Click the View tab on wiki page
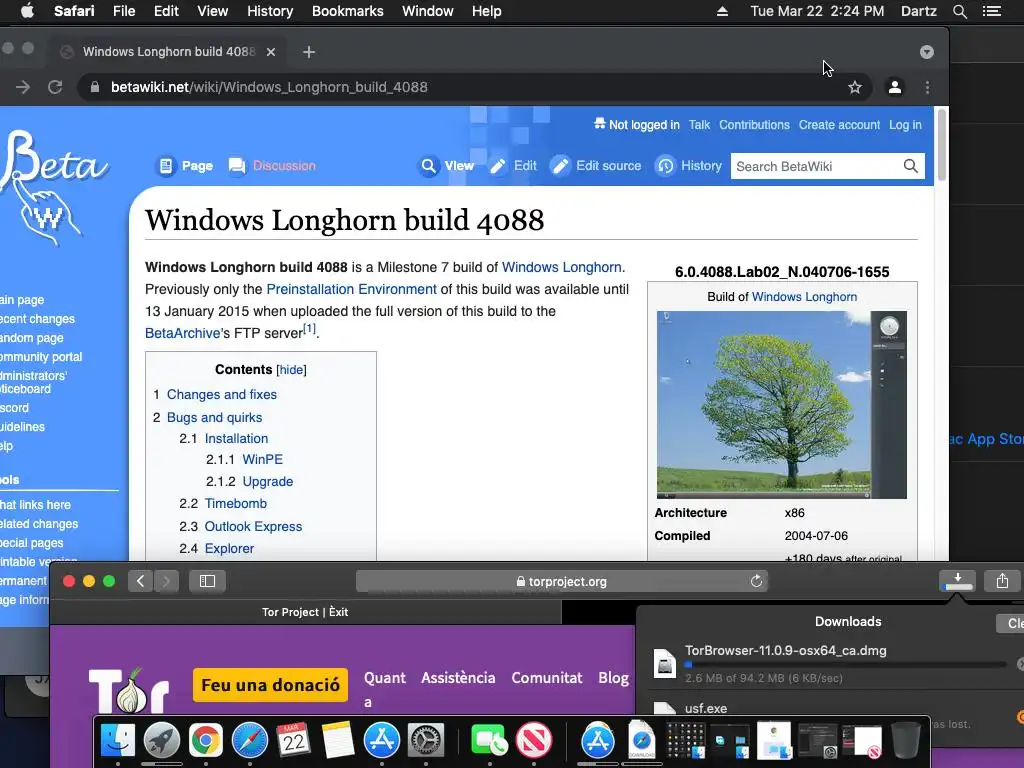This screenshot has width=1024, height=768. pyautogui.click(x=446, y=166)
